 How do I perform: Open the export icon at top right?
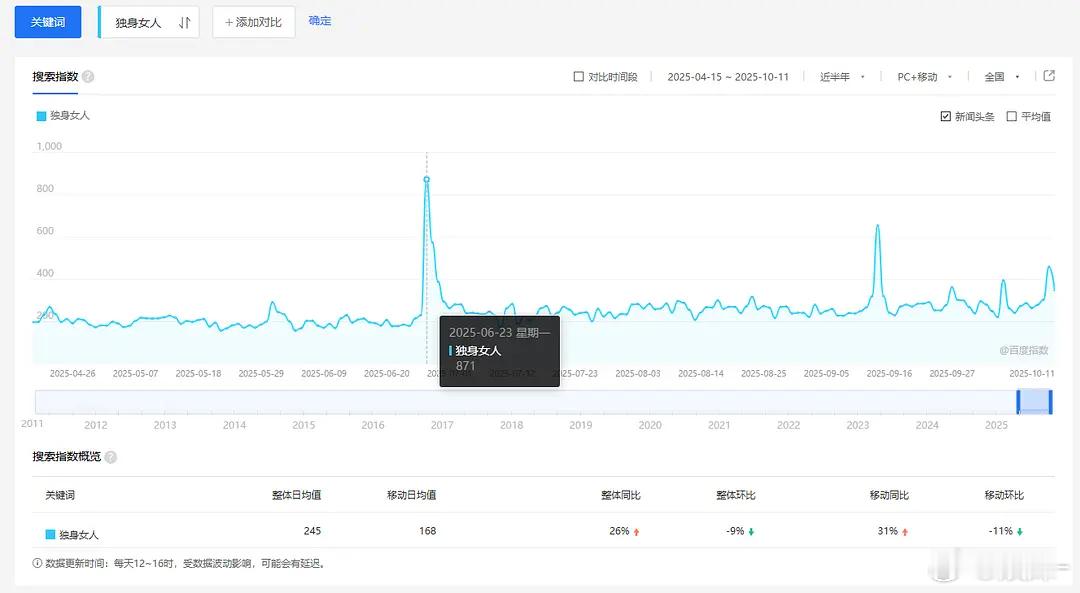(1049, 76)
